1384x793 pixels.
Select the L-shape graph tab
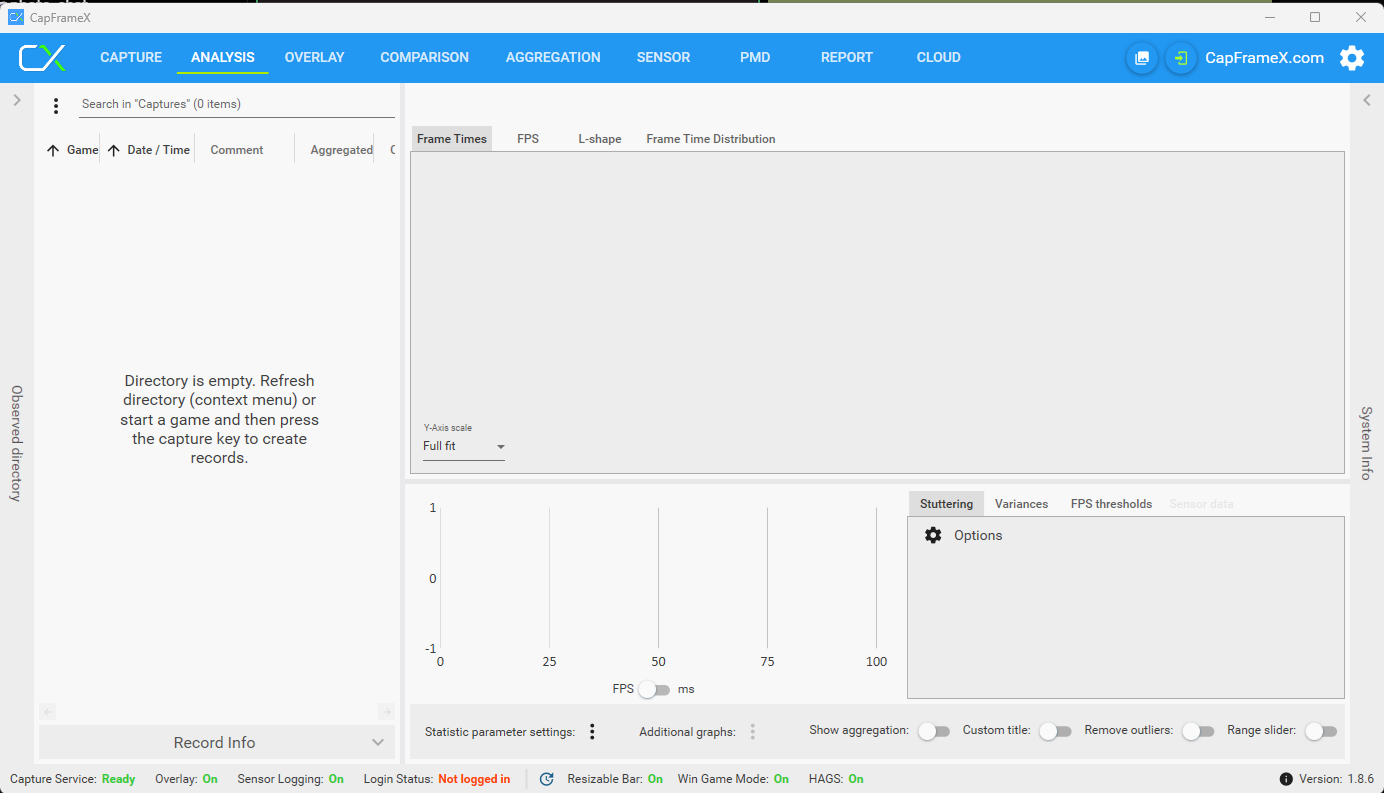click(600, 139)
